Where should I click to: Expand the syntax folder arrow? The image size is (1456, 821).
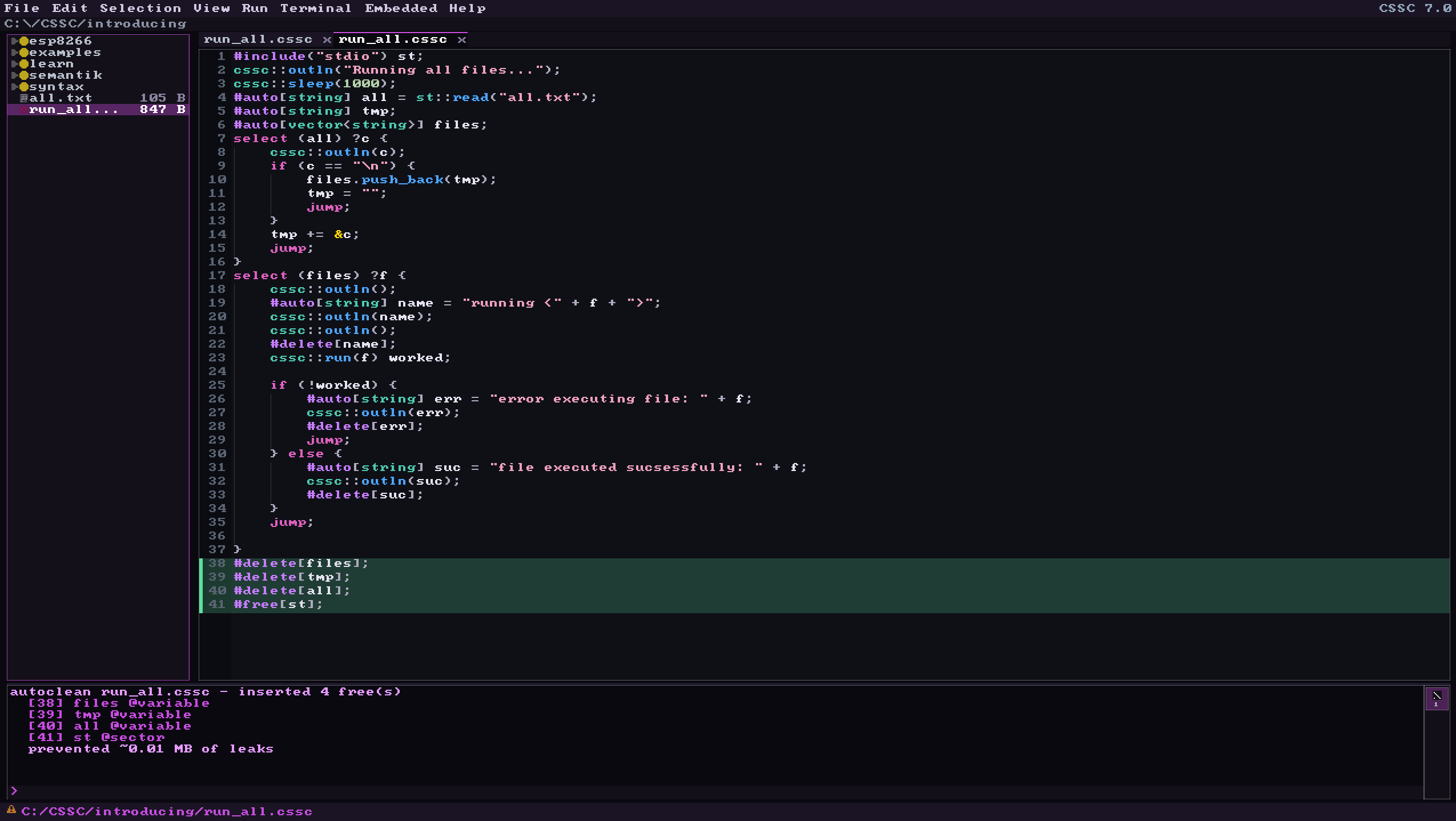[x=14, y=86]
